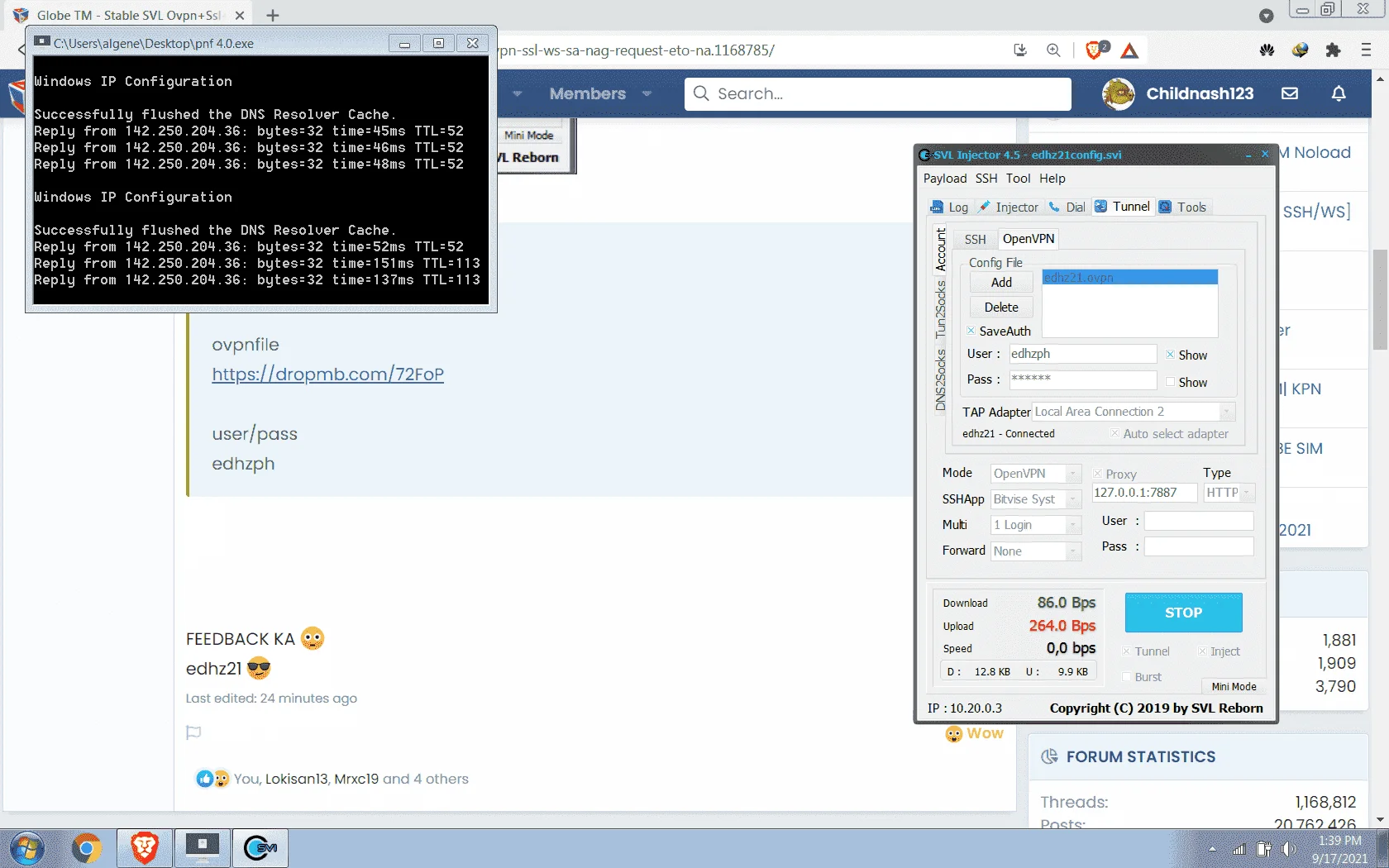1389x868 pixels.
Task: Open the SSH menu in menu bar
Action: (986, 179)
